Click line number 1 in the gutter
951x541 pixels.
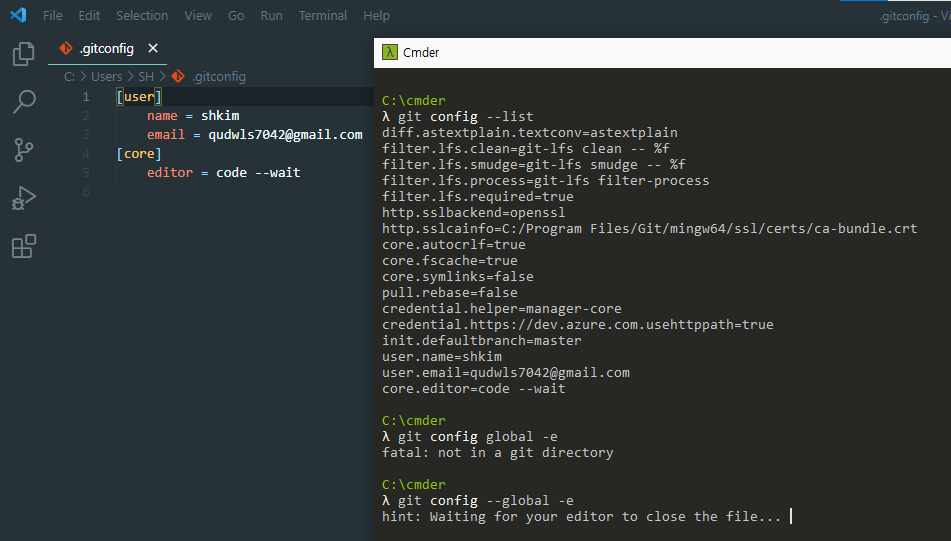coord(86,96)
